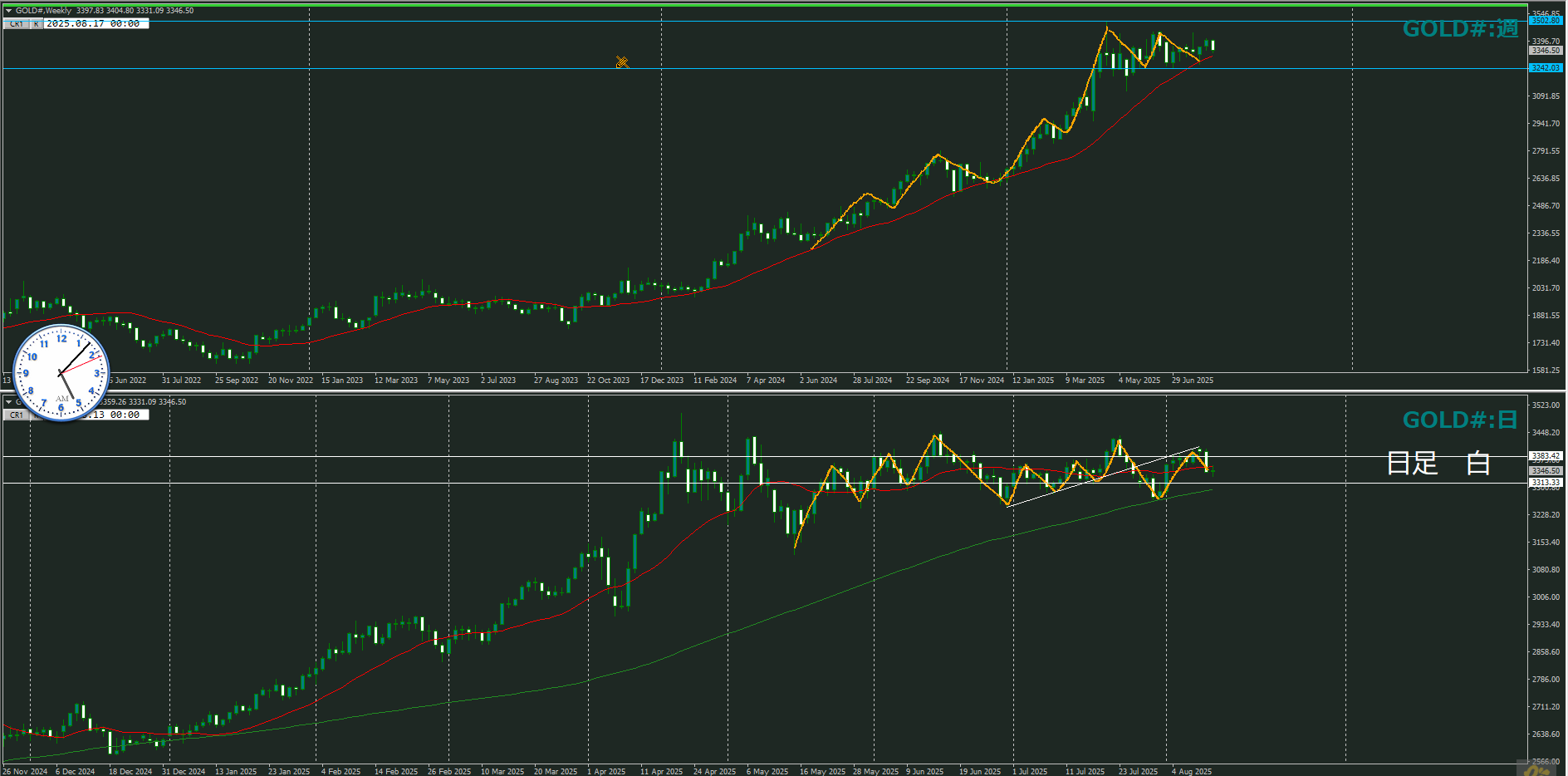The image size is (1568, 776).
Task: Click the 2638.60 daily price scale value
Action: (1546, 734)
